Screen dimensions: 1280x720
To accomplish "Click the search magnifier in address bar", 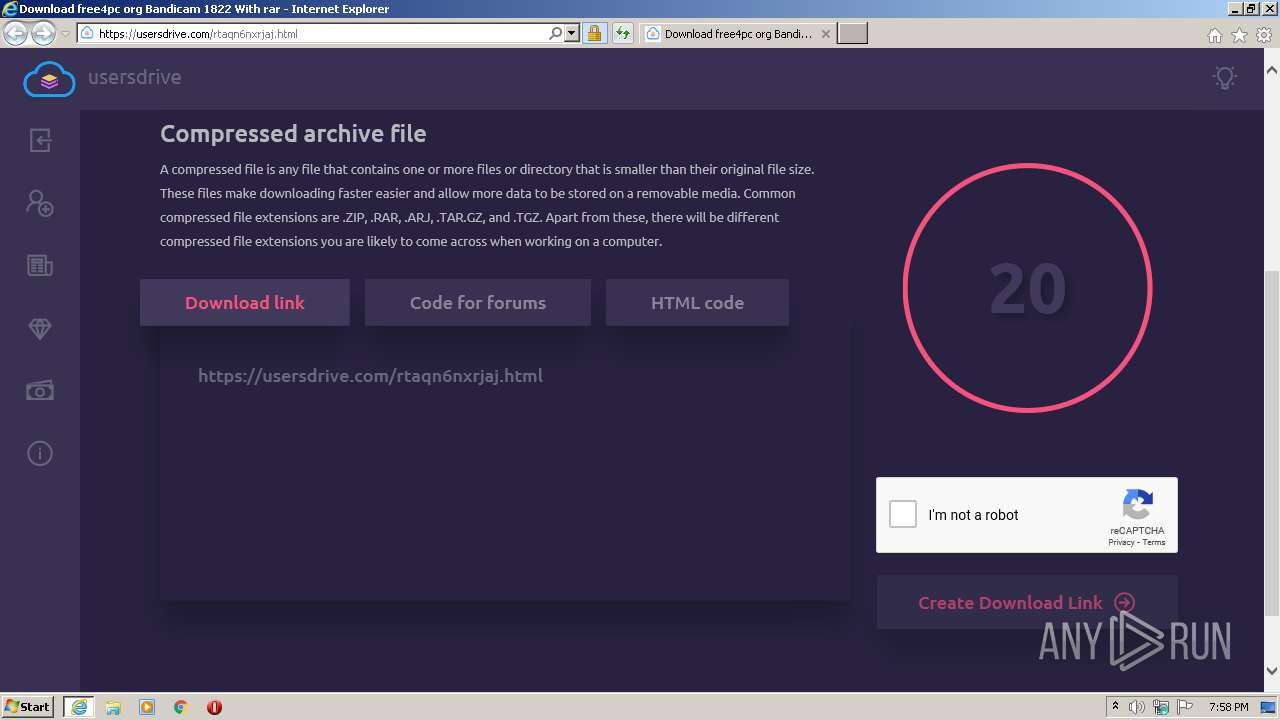I will (556, 33).
